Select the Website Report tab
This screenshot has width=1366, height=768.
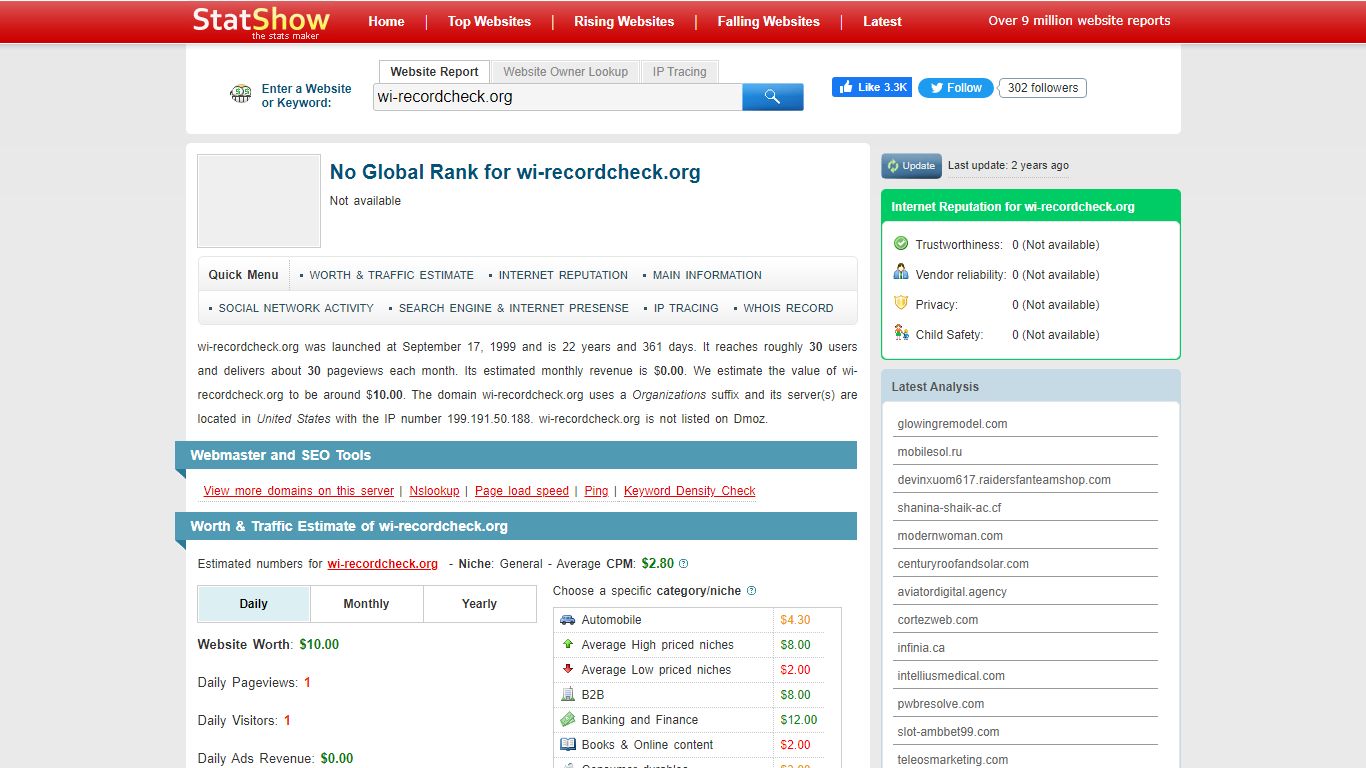(x=434, y=72)
